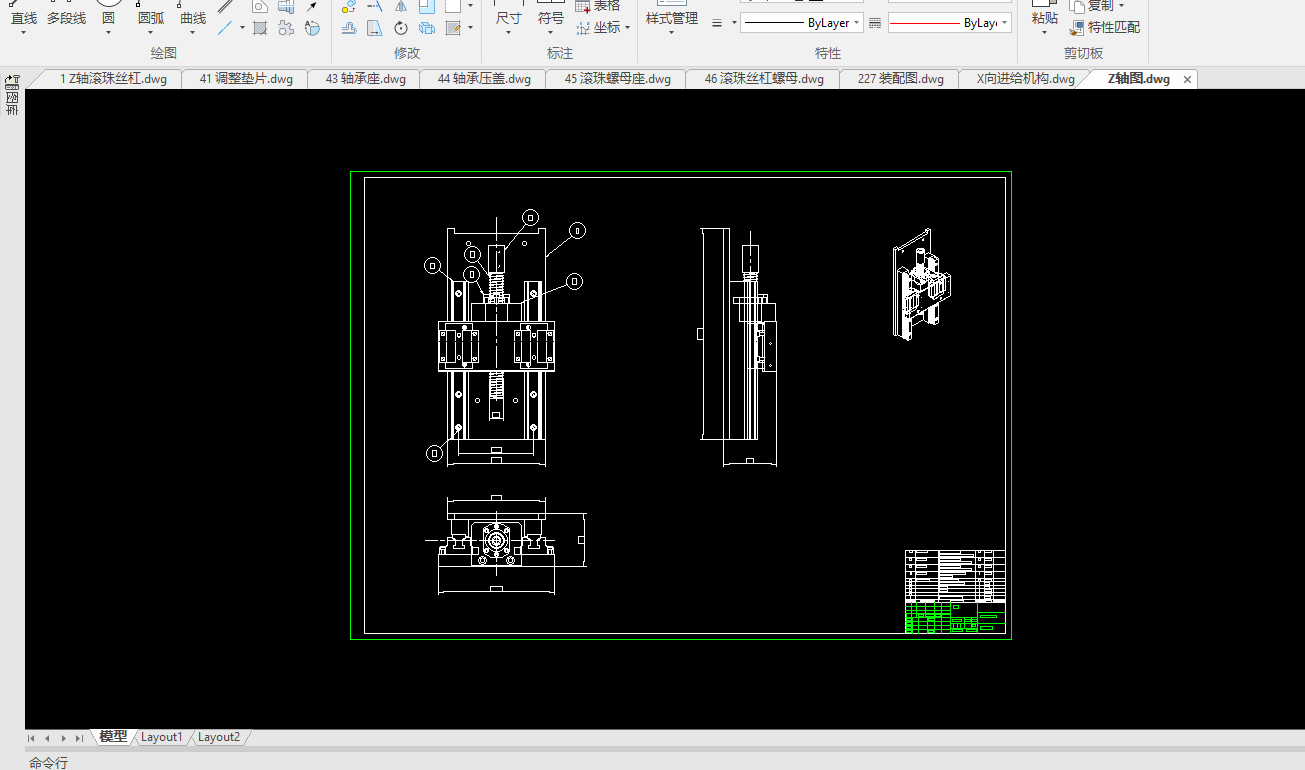1305x770 pixels.
Task: Expand the Paste (粘贴) dropdown arrow
Action: (1044, 33)
